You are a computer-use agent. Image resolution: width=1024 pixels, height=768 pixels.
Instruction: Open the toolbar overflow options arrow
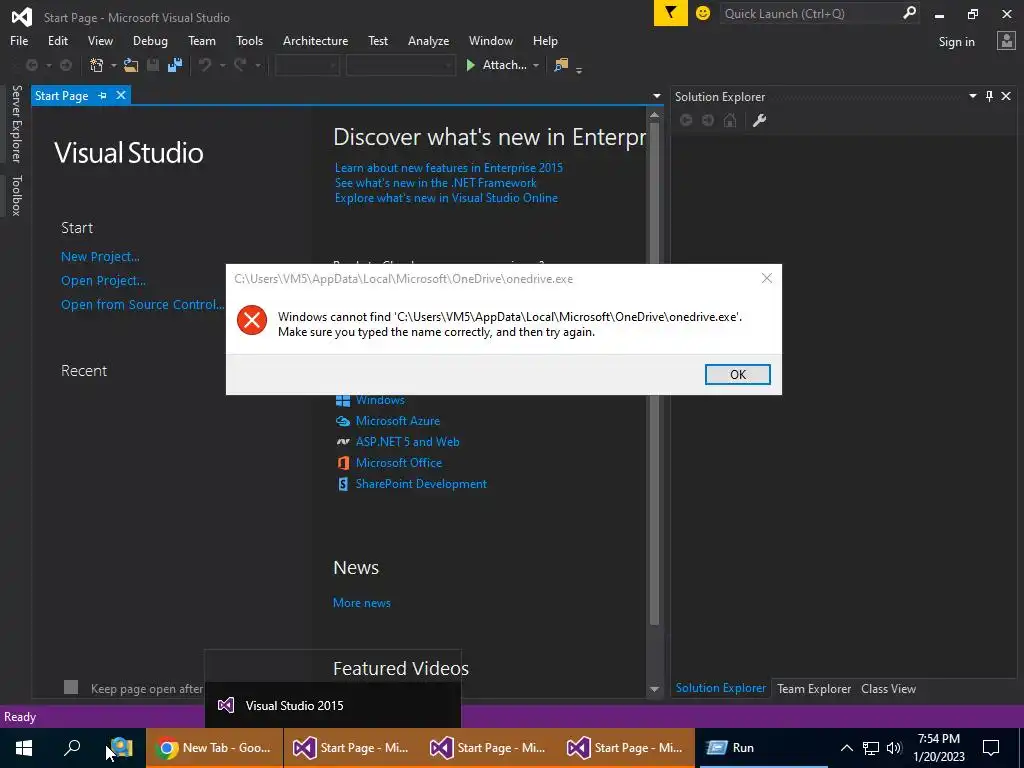pos(579,69)
